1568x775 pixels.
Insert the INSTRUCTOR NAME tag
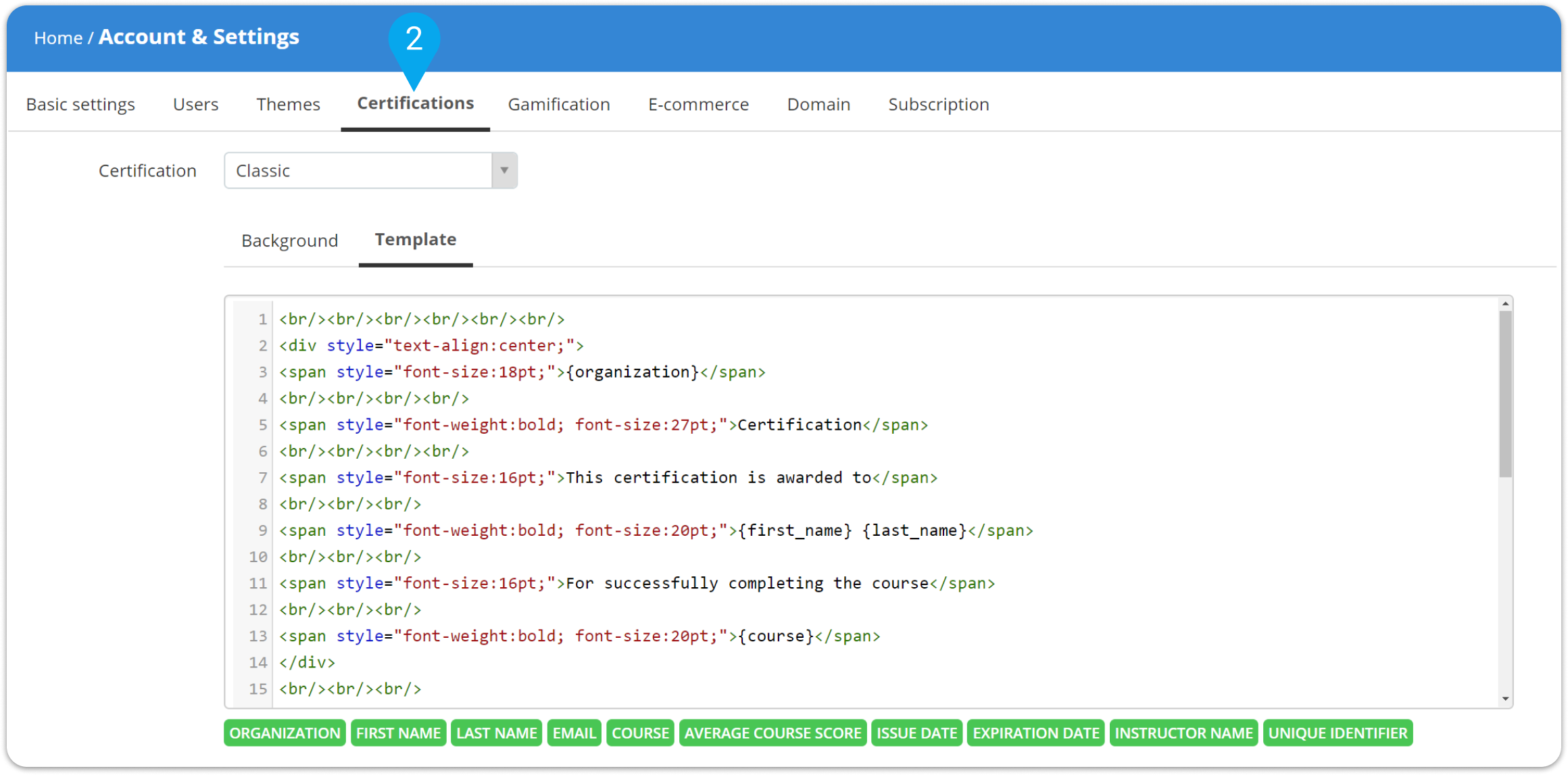(x=1183, y=733)
